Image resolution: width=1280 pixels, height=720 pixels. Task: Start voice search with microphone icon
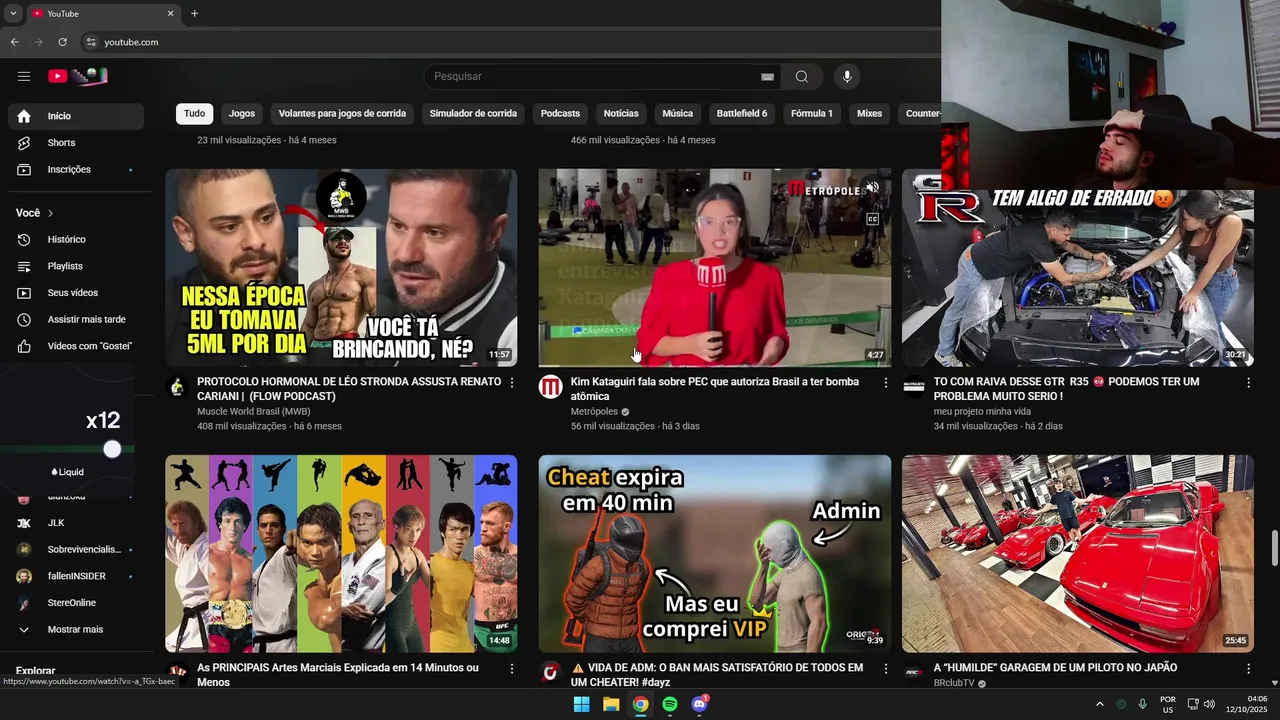(847, 77)
